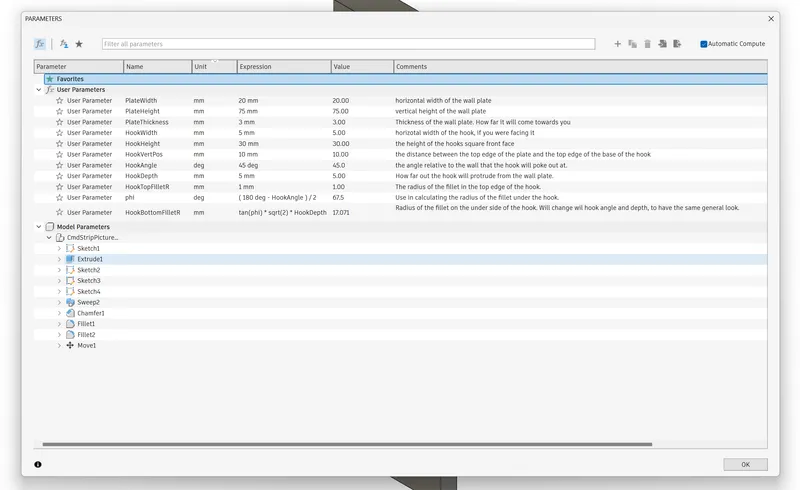The image size is (800, 490).
Task: Click the add user parameter plus icon
Action: (x=618, y=44)
